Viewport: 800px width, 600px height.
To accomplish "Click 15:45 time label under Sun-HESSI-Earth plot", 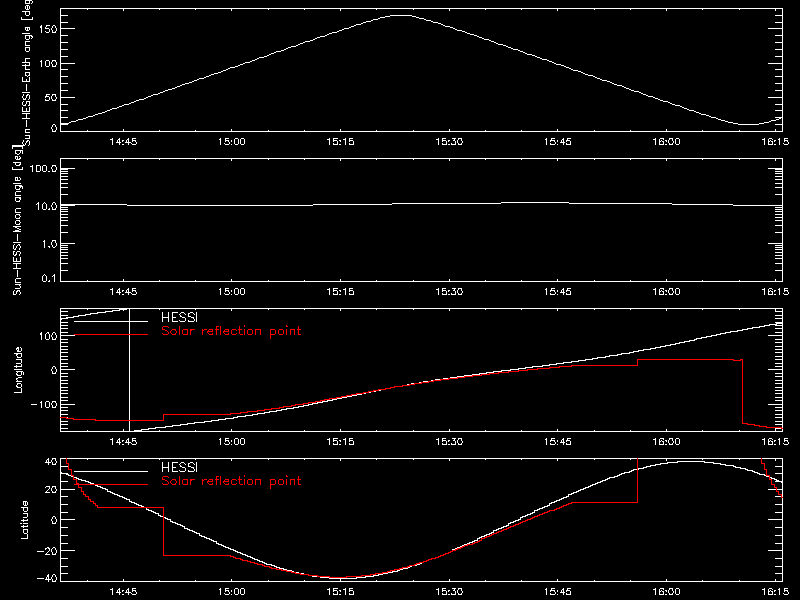I will (558, 142).
